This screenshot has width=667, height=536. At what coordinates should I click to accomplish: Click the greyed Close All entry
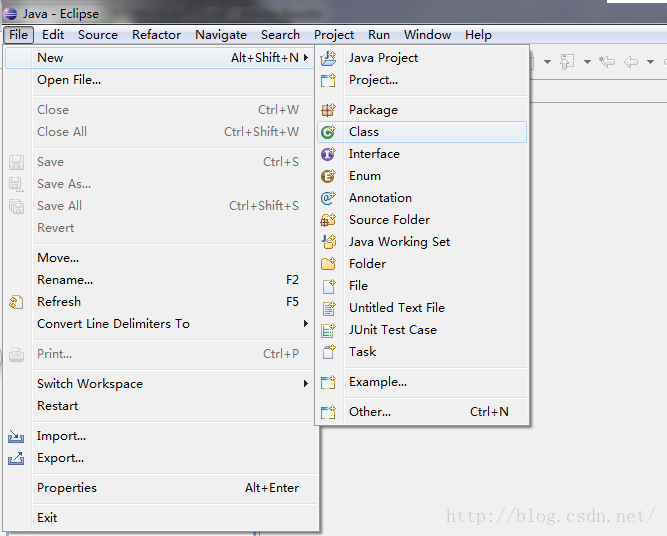tap(161, 132)
